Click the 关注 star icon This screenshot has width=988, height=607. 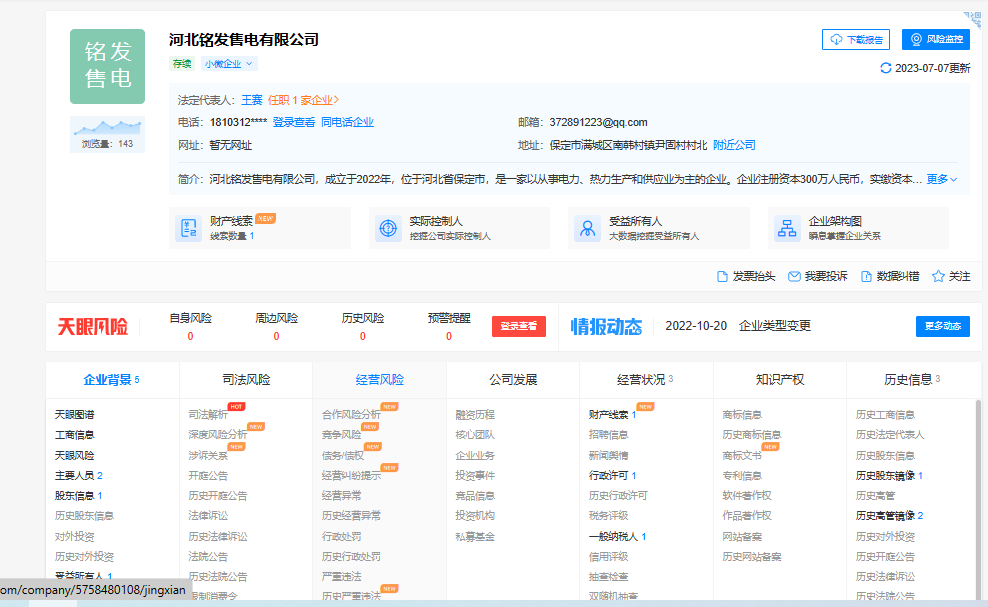tap(938, 277)
